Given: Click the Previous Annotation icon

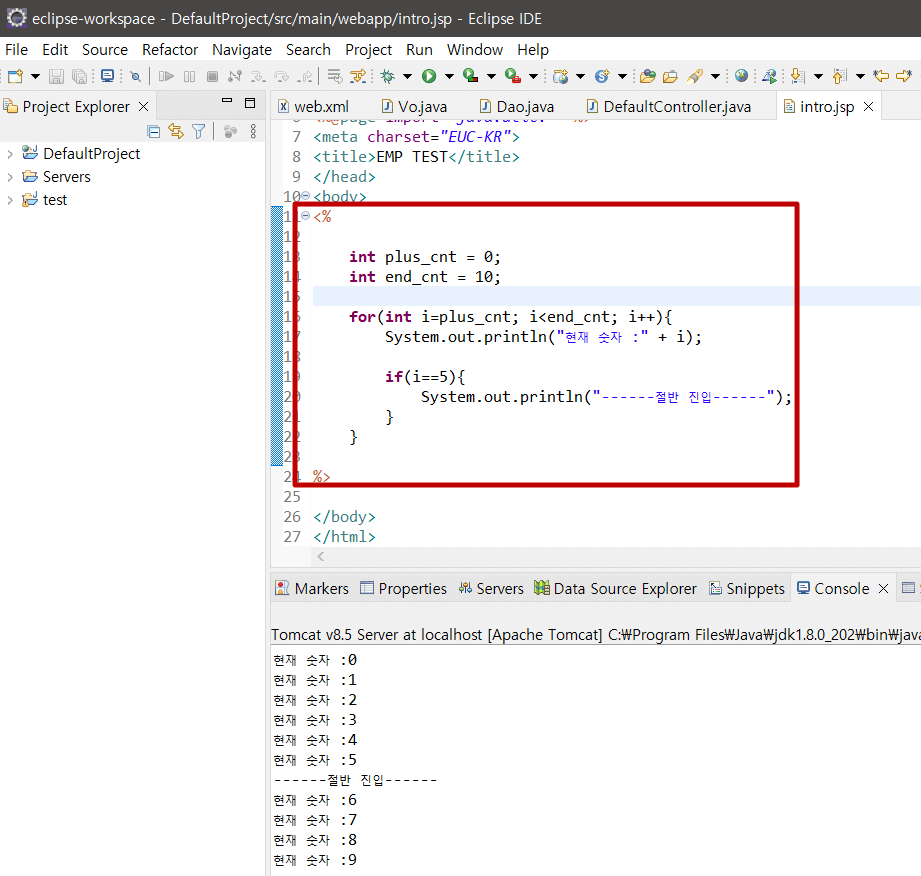Looking at the screenshot, I should pyautogui.click(x=839, y=76).
